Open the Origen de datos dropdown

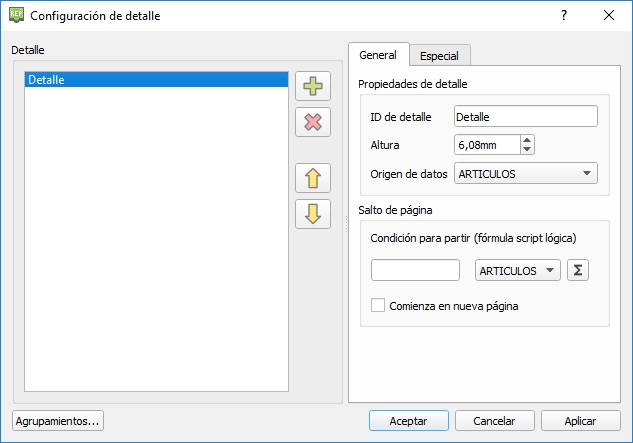[x=525, y=174]
